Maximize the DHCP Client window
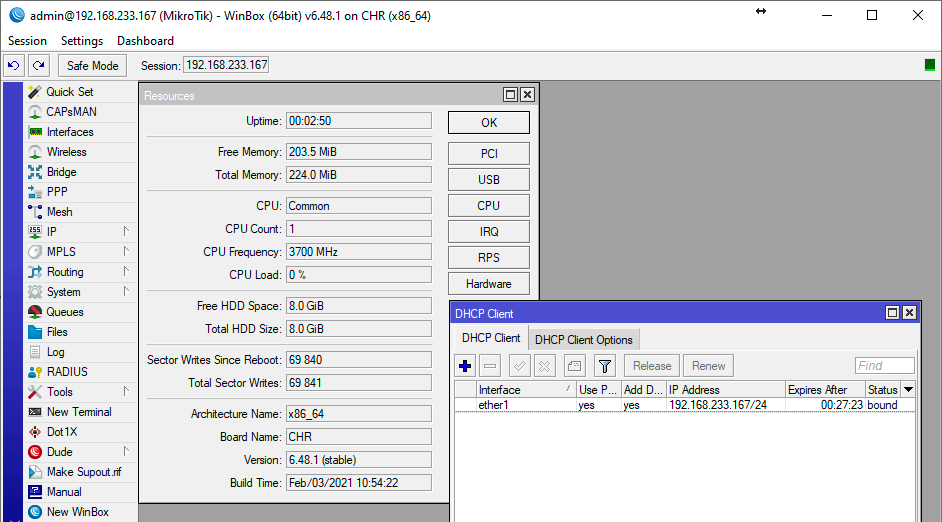The width and height of the screenshot is (942, 522). click(x=893, y=312)
